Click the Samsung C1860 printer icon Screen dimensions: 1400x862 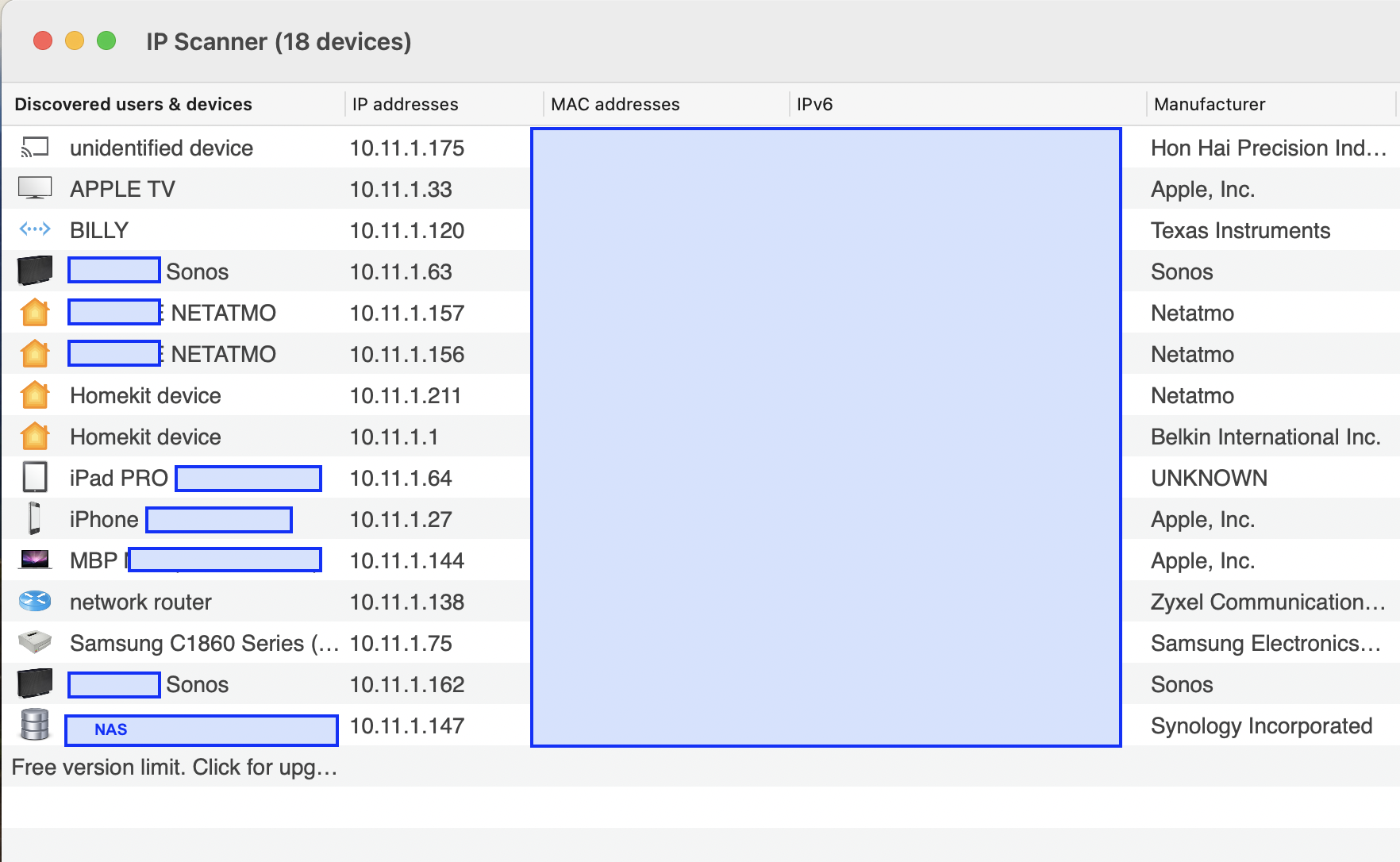tap(35, 641)
